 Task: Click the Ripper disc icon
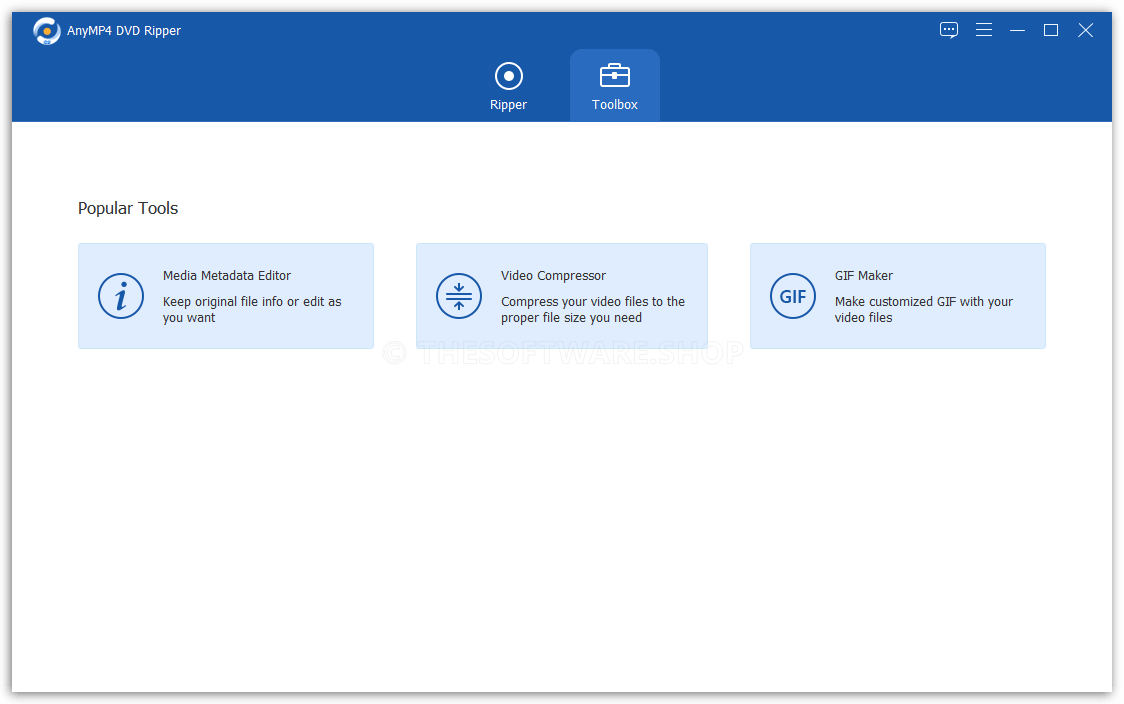[x=508, y=76]
